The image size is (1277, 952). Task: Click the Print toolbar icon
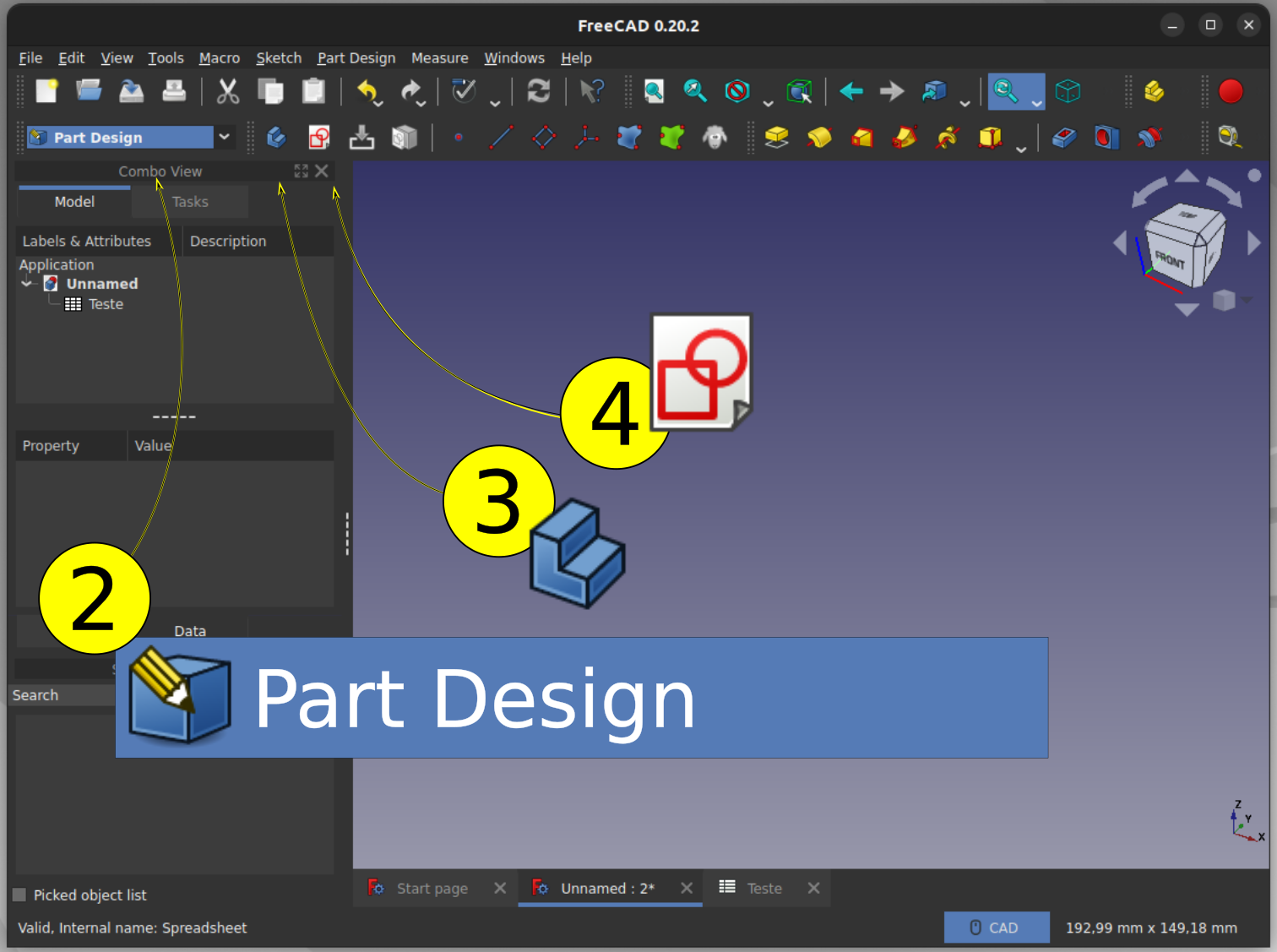point(174,90)
